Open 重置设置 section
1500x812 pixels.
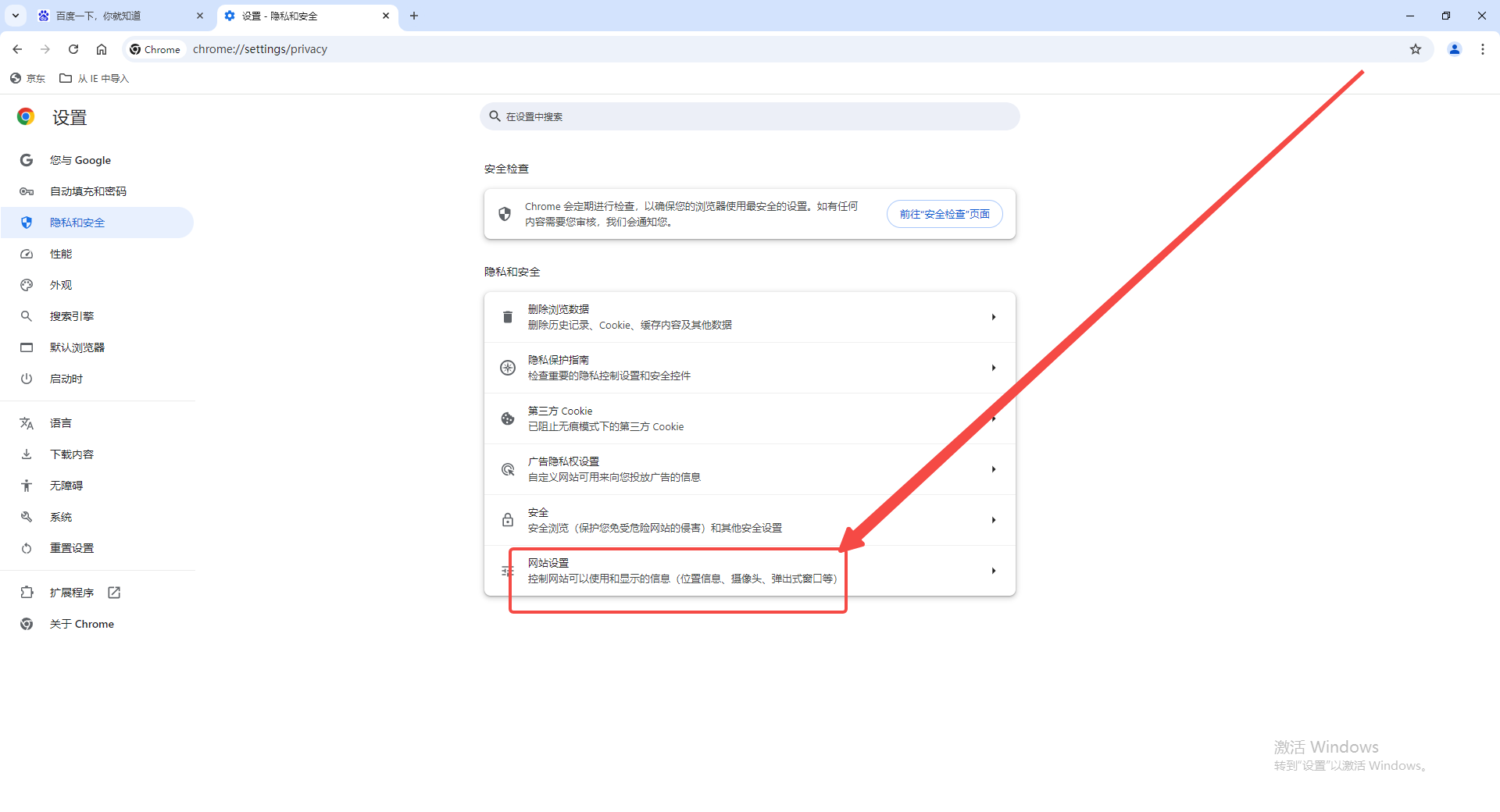tap(97, 548)
